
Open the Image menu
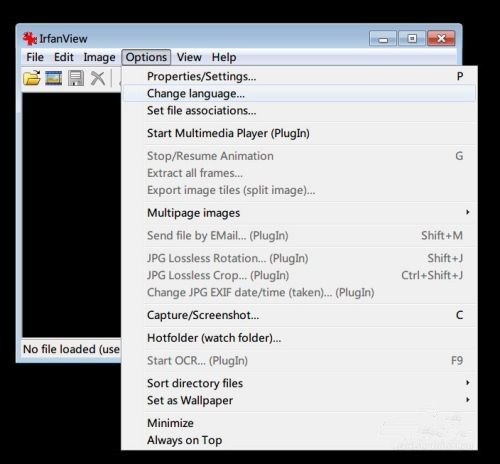(99, 57)
